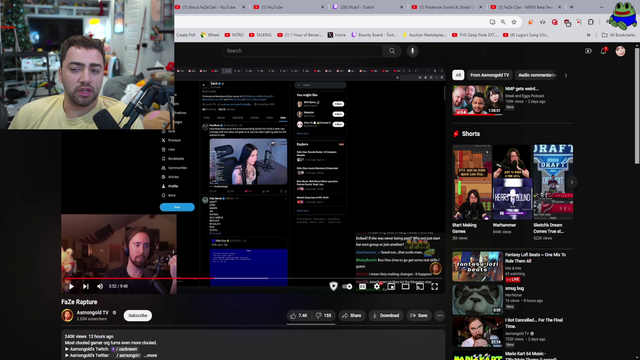Screen dimensions: 640x360
Task: Open the YouTube account avatar menu
Action: point(620,51)
